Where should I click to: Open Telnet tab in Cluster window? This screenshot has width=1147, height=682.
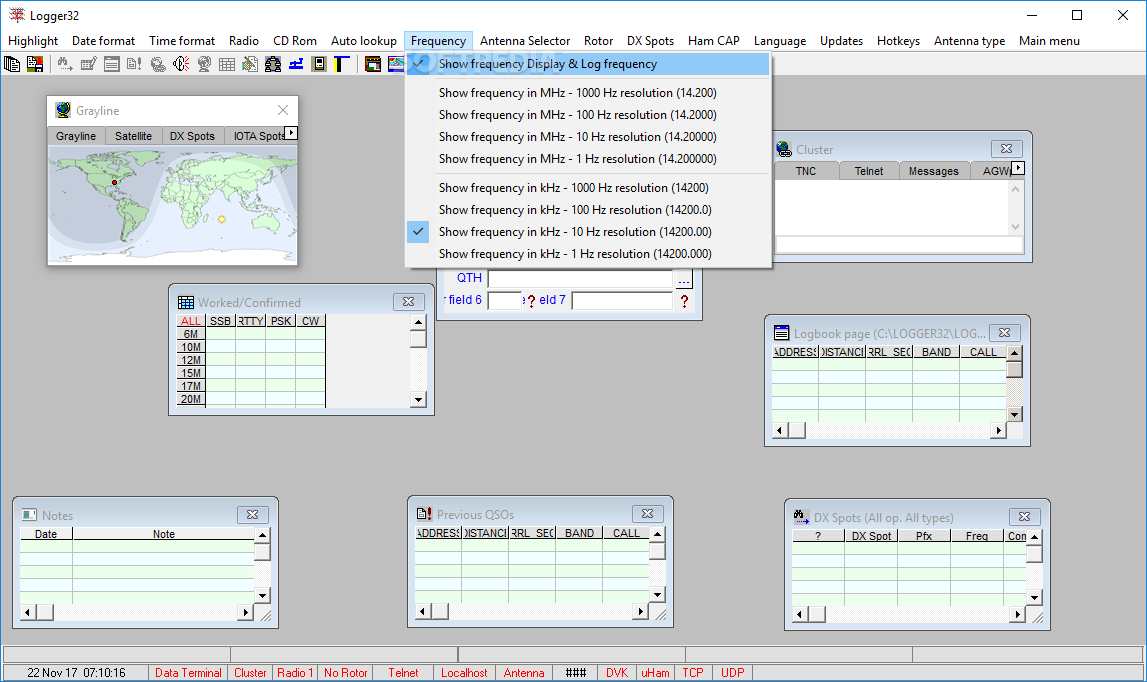868,171
